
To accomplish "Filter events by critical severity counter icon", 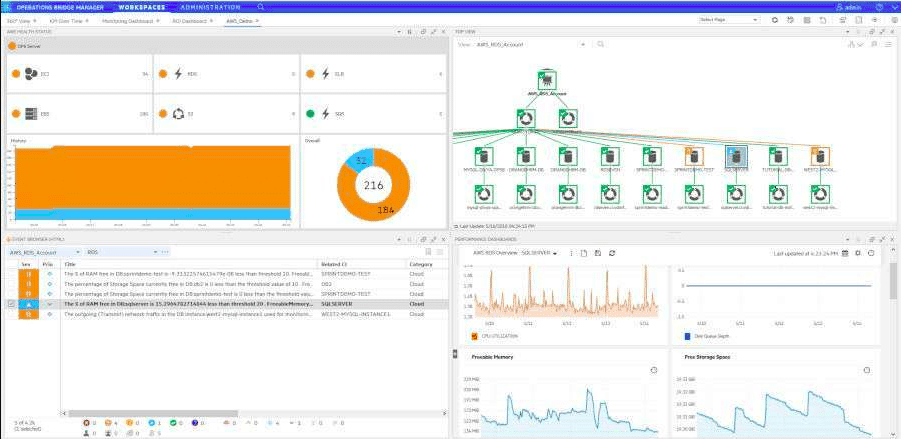I will pyautogui.click(x=86, y=423).
